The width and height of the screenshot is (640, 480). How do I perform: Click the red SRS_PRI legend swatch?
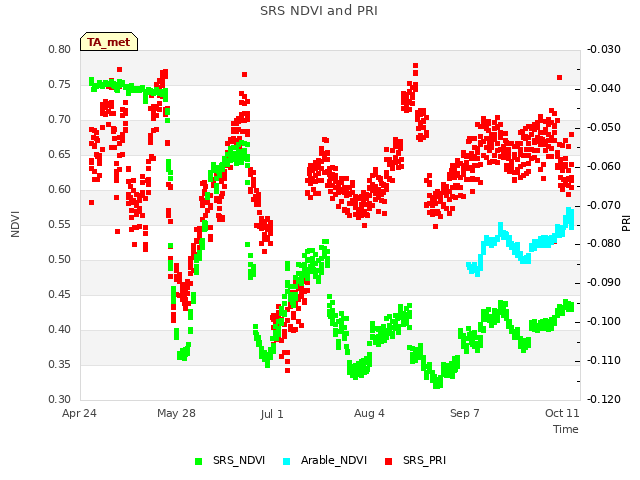tap(389, 462)
